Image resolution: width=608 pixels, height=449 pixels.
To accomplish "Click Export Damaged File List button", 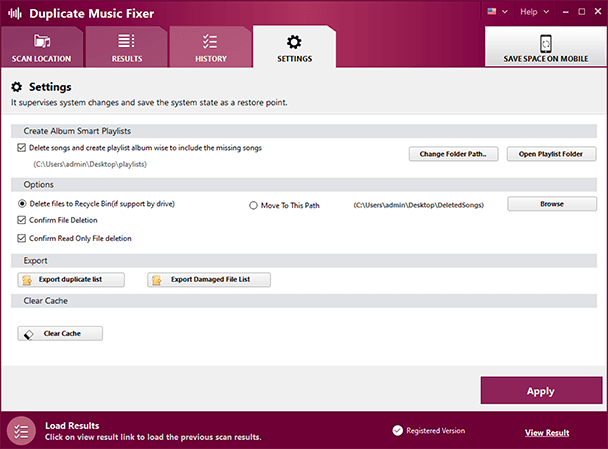I will coord(209,280).
